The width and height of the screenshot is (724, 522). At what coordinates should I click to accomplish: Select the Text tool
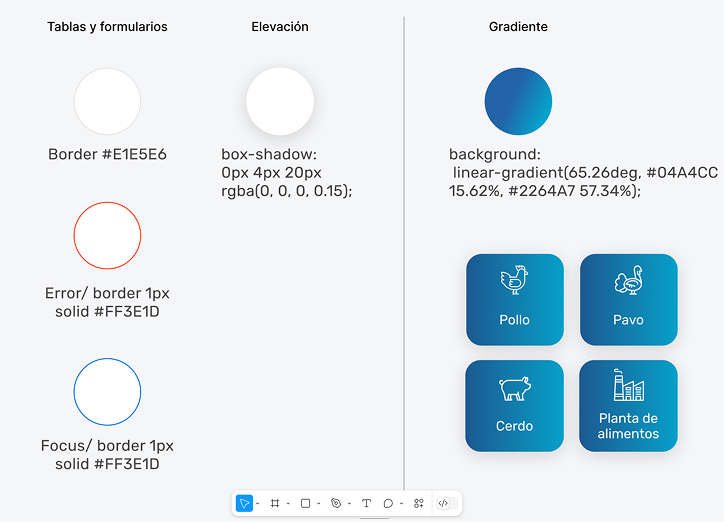[x=366, y=503]
